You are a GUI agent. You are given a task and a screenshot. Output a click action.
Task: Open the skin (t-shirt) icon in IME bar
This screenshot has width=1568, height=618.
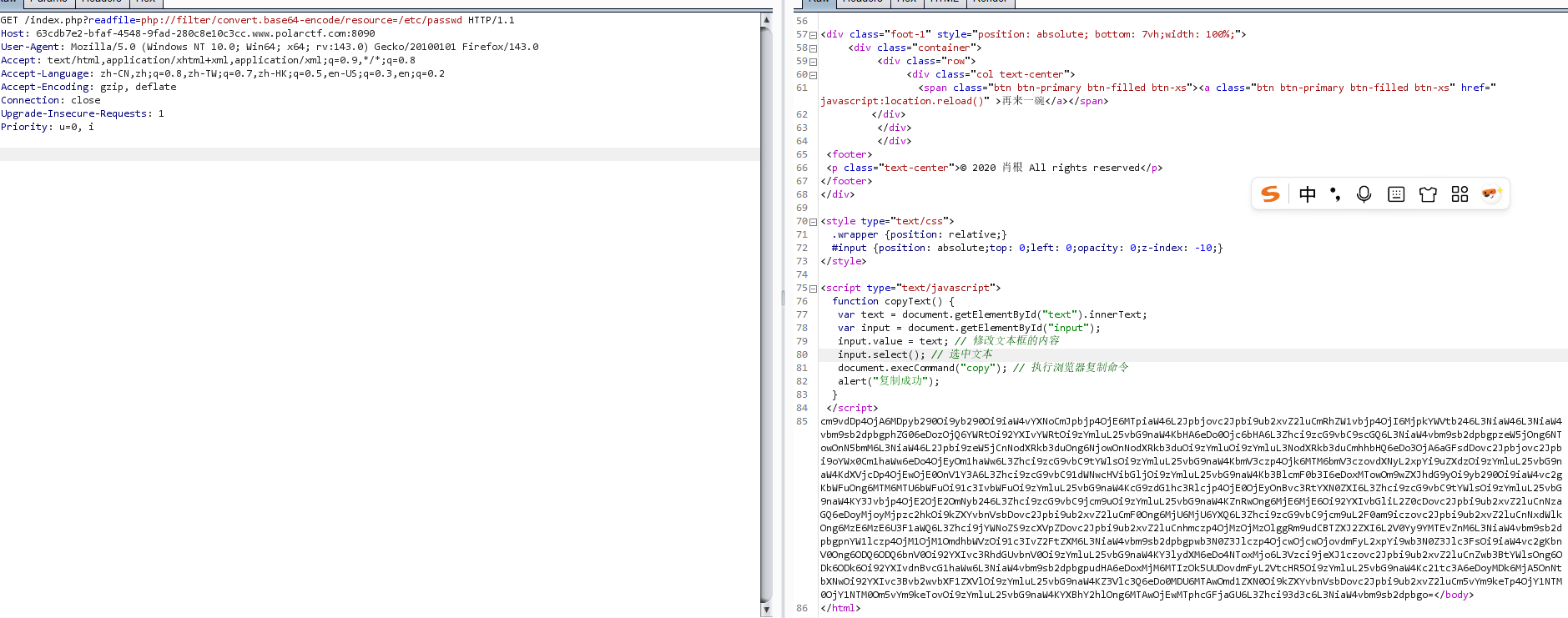pyautogui.click(x=1428, y=194)
